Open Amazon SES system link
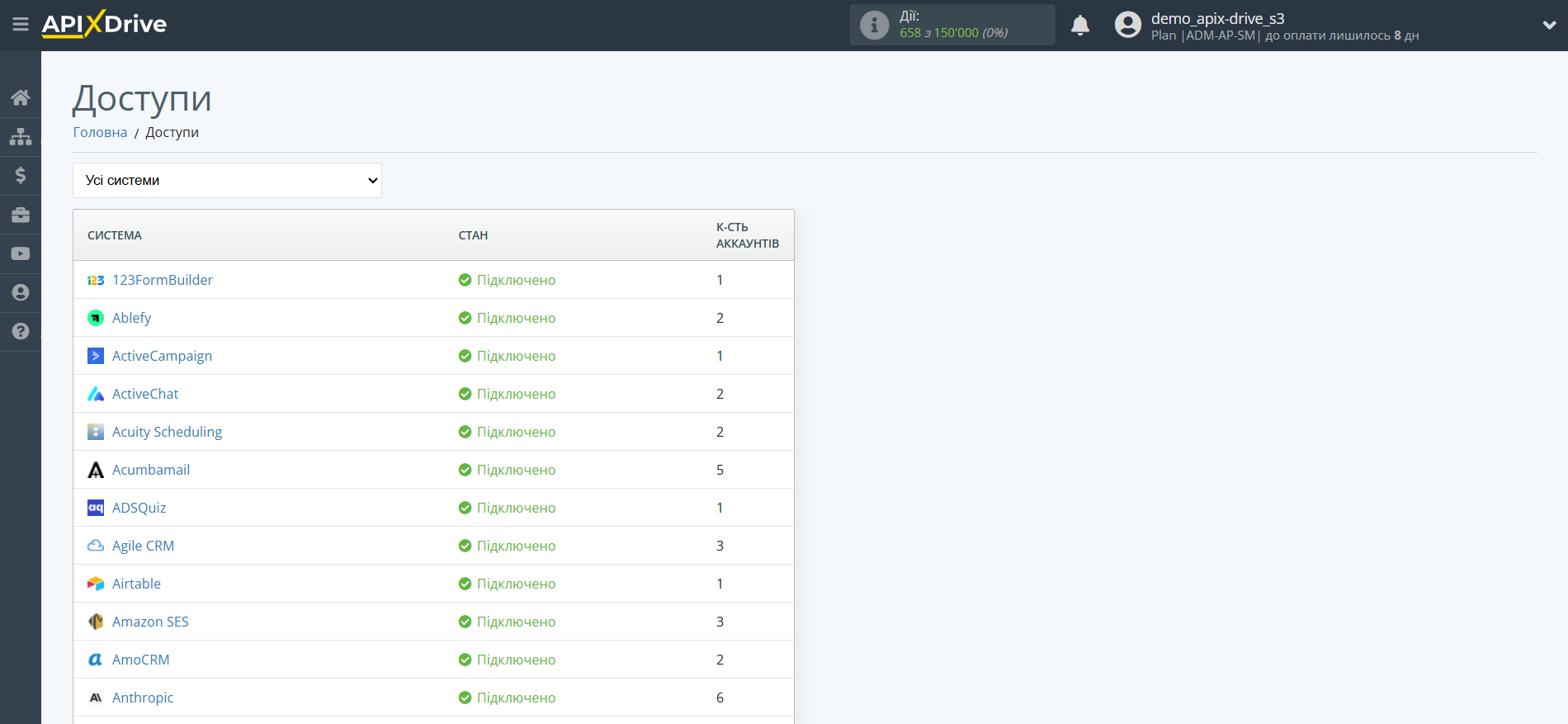 (x=150, y=622)
